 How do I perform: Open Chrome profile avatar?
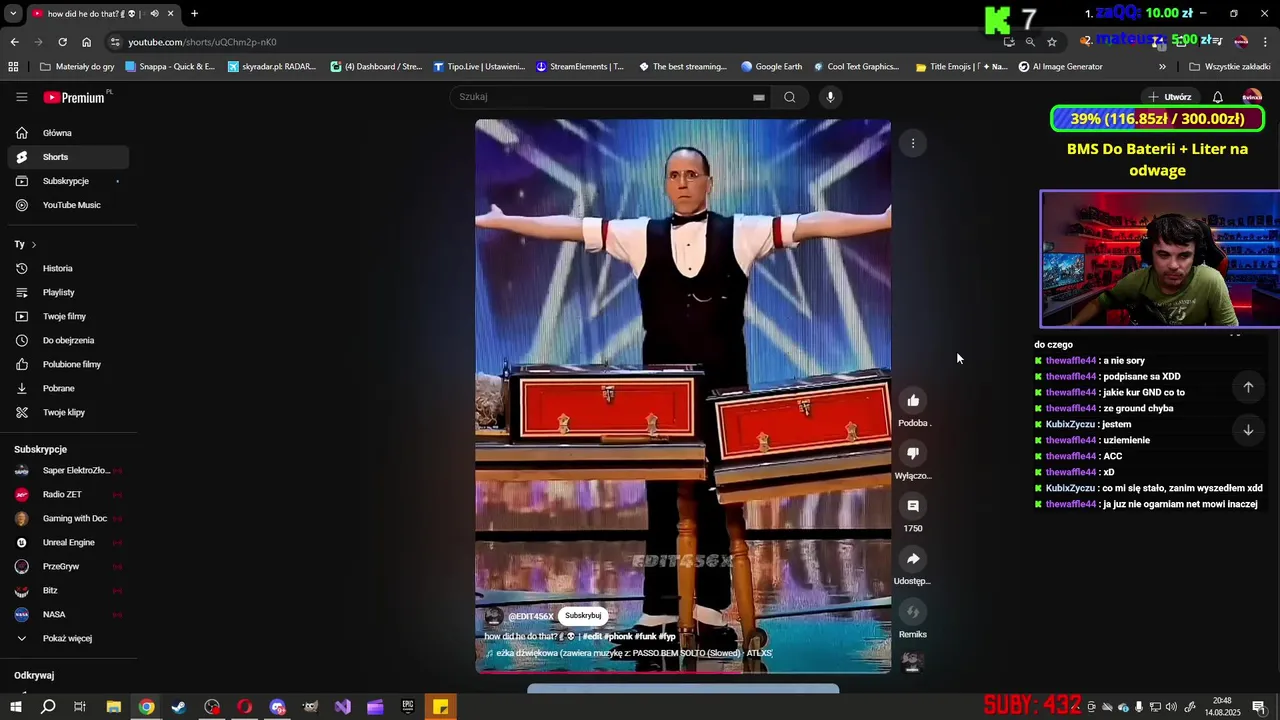pos(1241,42)
